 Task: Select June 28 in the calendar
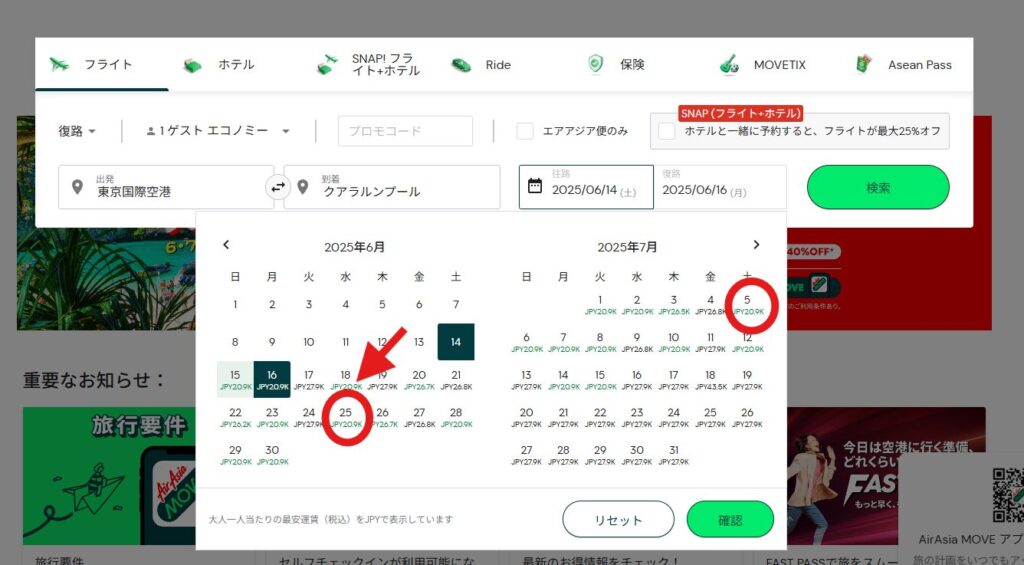tap(456, 417)
